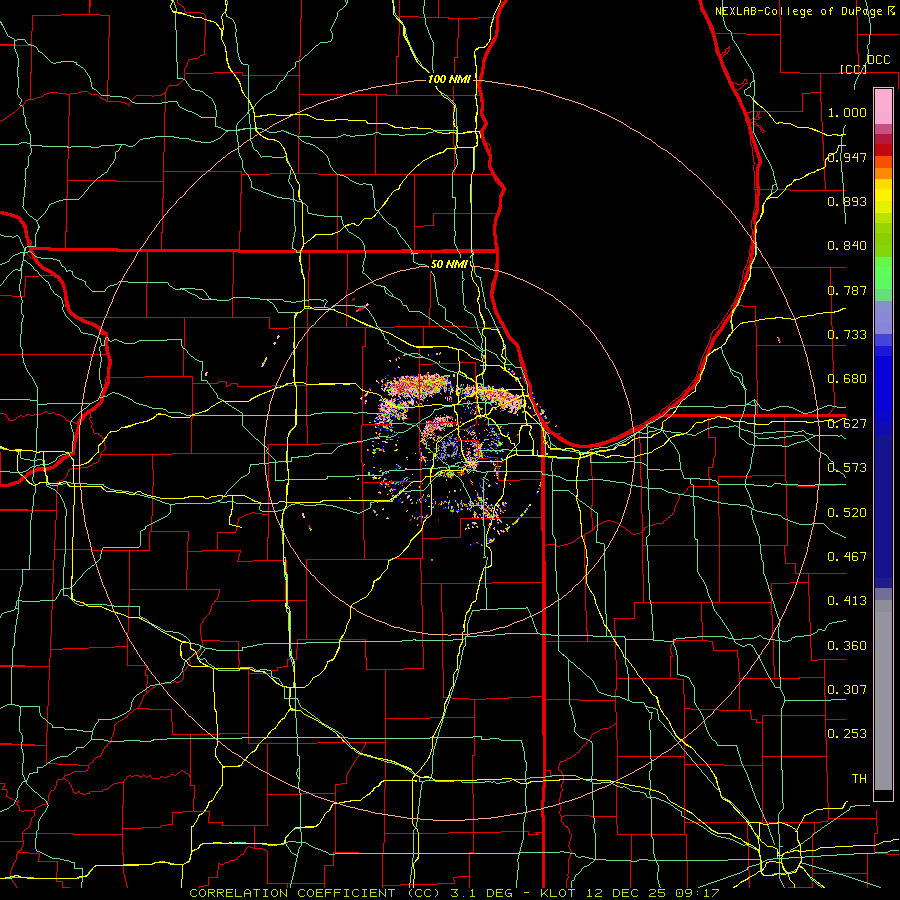Viewport: 900px width, 900px height.
Task: Click the 0.573 legend value
Action: click(847, 468)
